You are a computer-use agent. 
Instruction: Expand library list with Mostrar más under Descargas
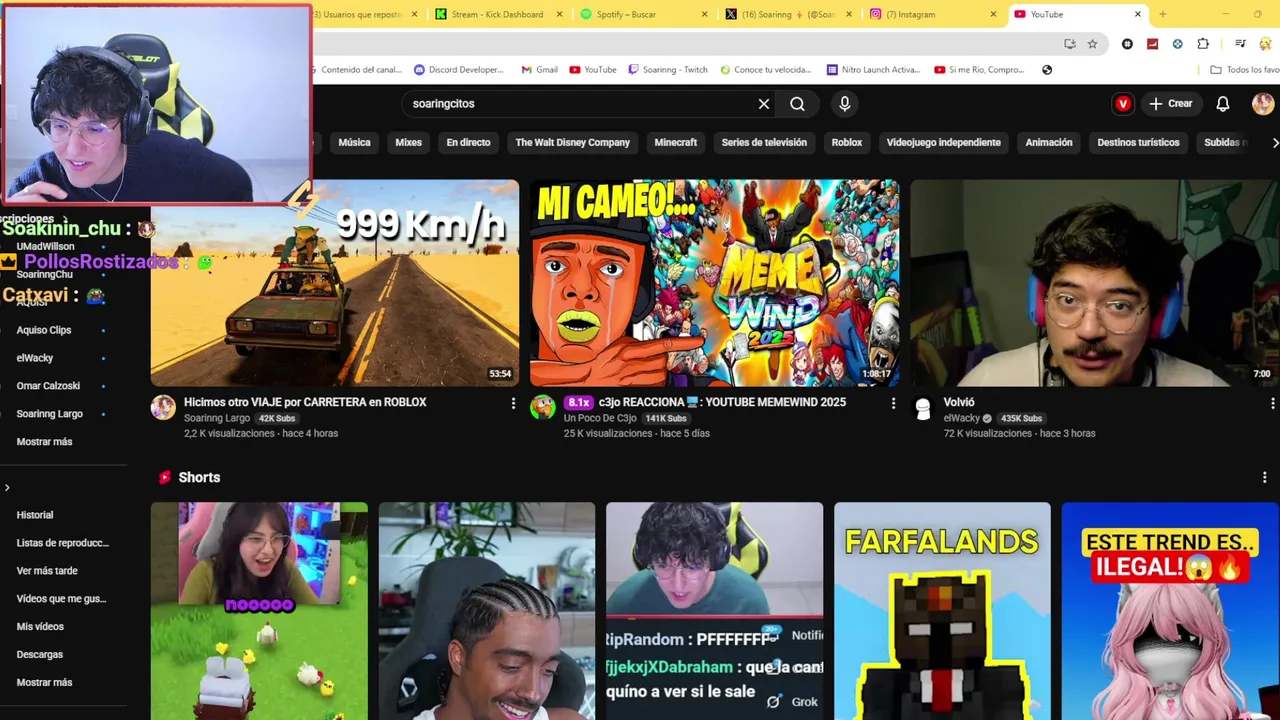pos(45,682)
